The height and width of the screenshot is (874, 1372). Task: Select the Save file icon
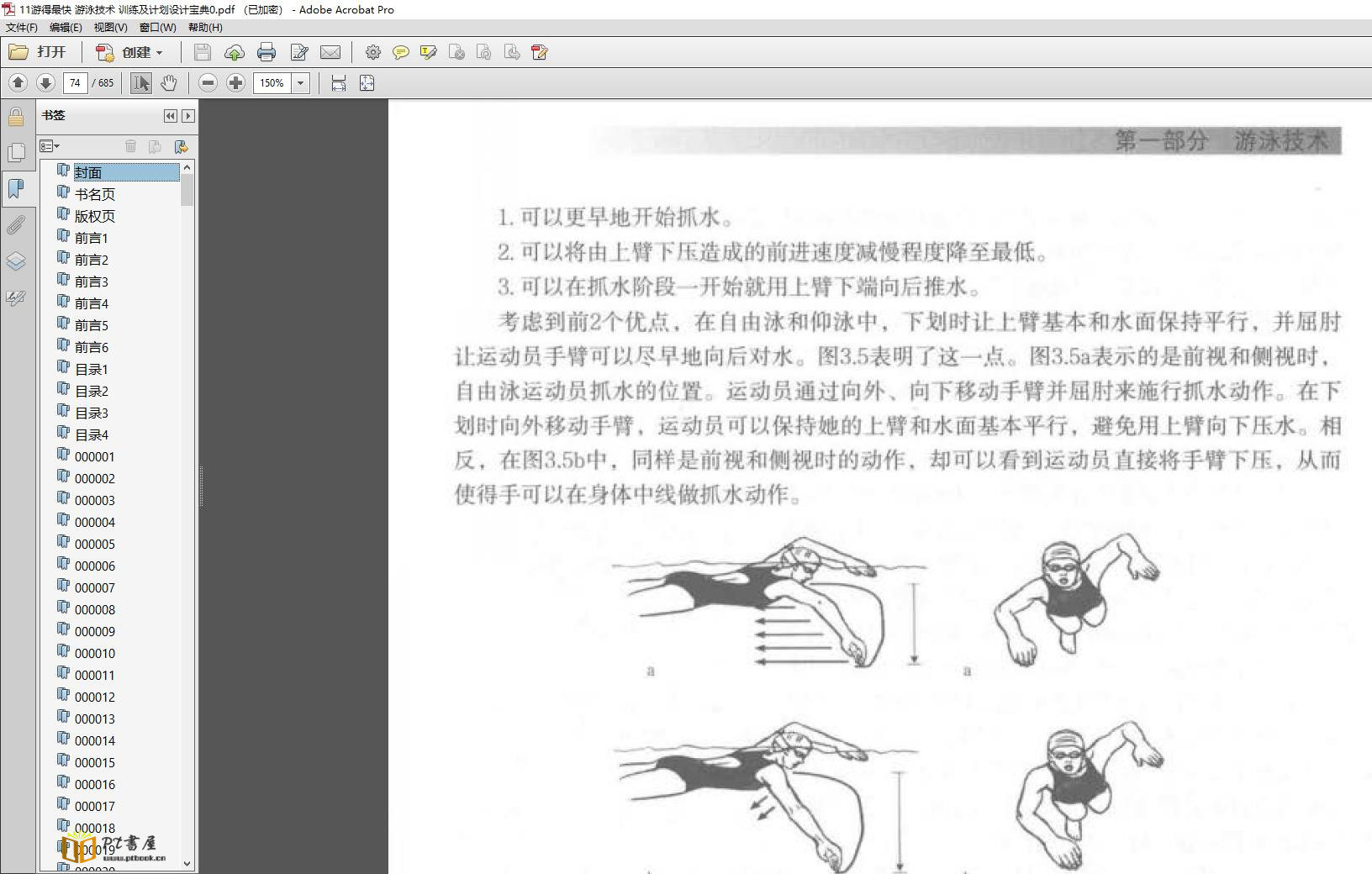tap(201, 52)
